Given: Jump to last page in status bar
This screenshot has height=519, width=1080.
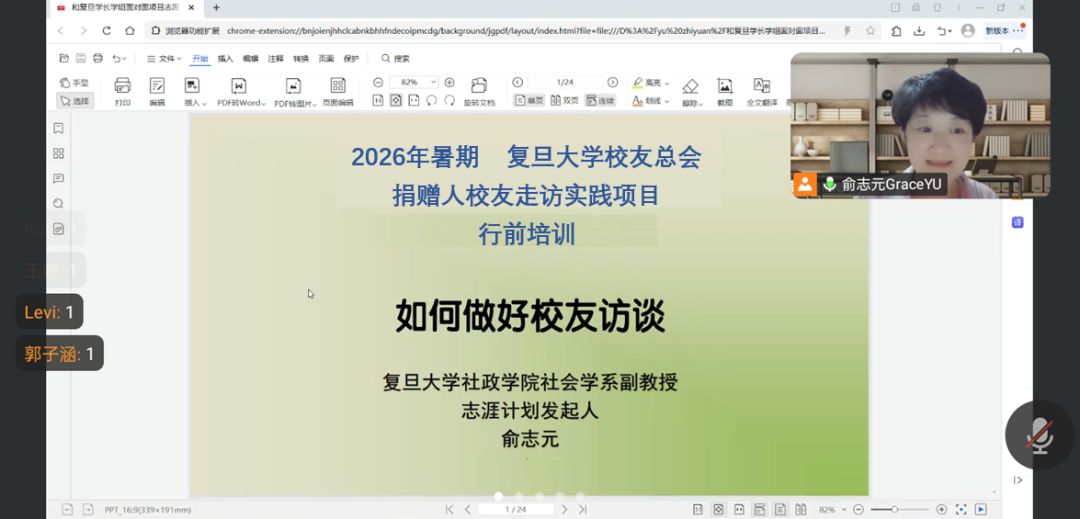Looking at the screenshot, I should coord(583,509).
